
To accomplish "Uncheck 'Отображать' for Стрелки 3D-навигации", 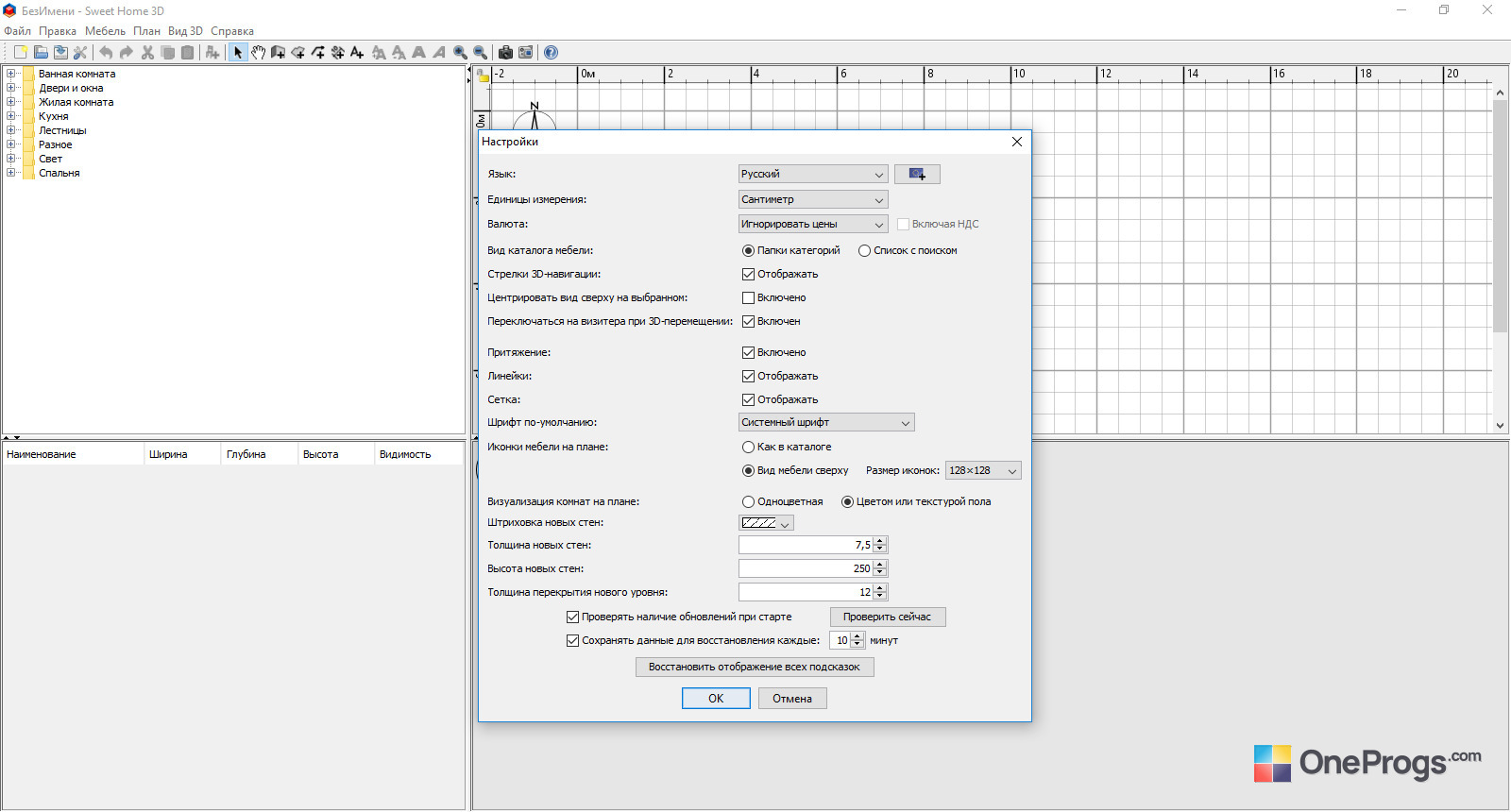I will (748, 275).
